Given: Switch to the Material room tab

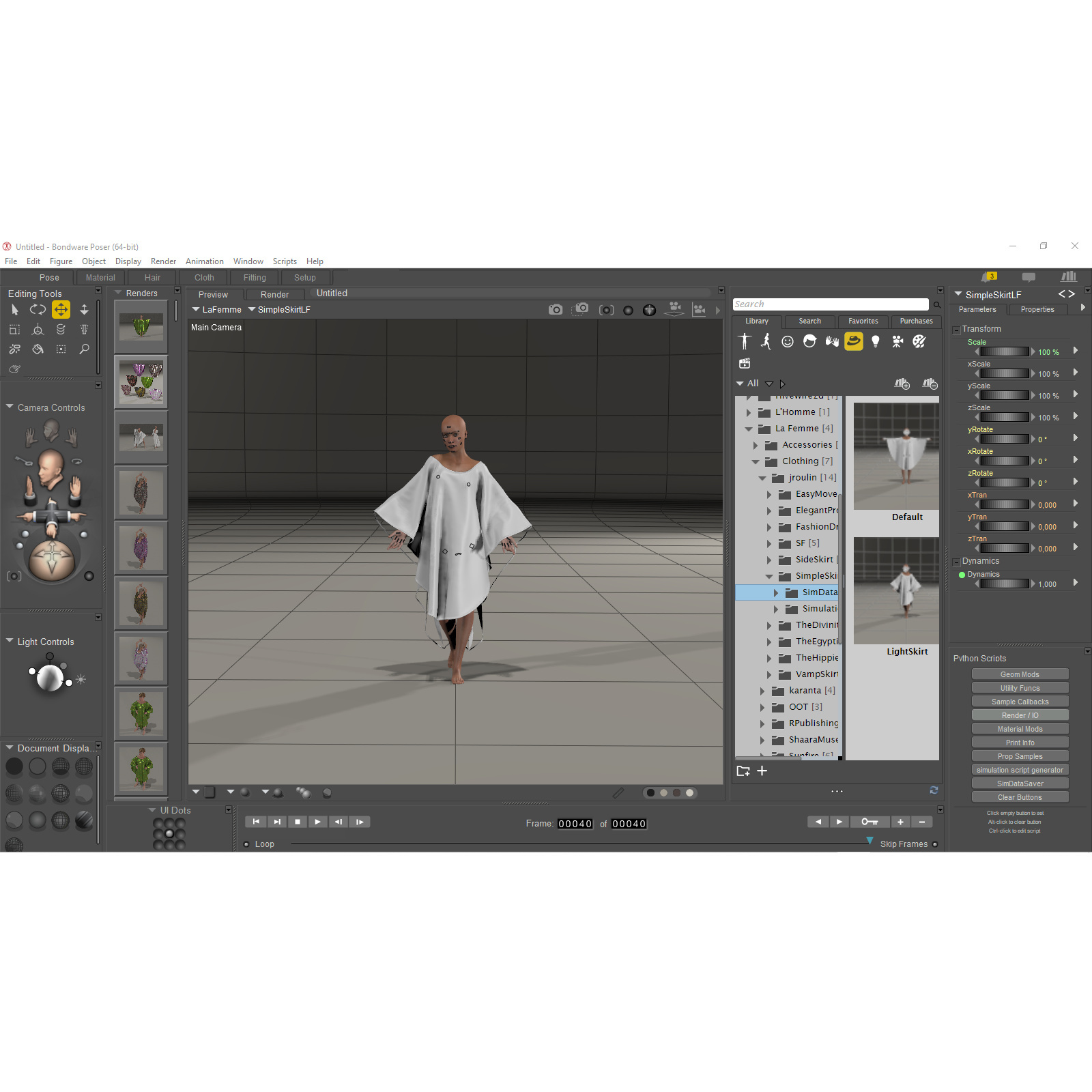Looking at the screenshot, I should tap(100, 278).
